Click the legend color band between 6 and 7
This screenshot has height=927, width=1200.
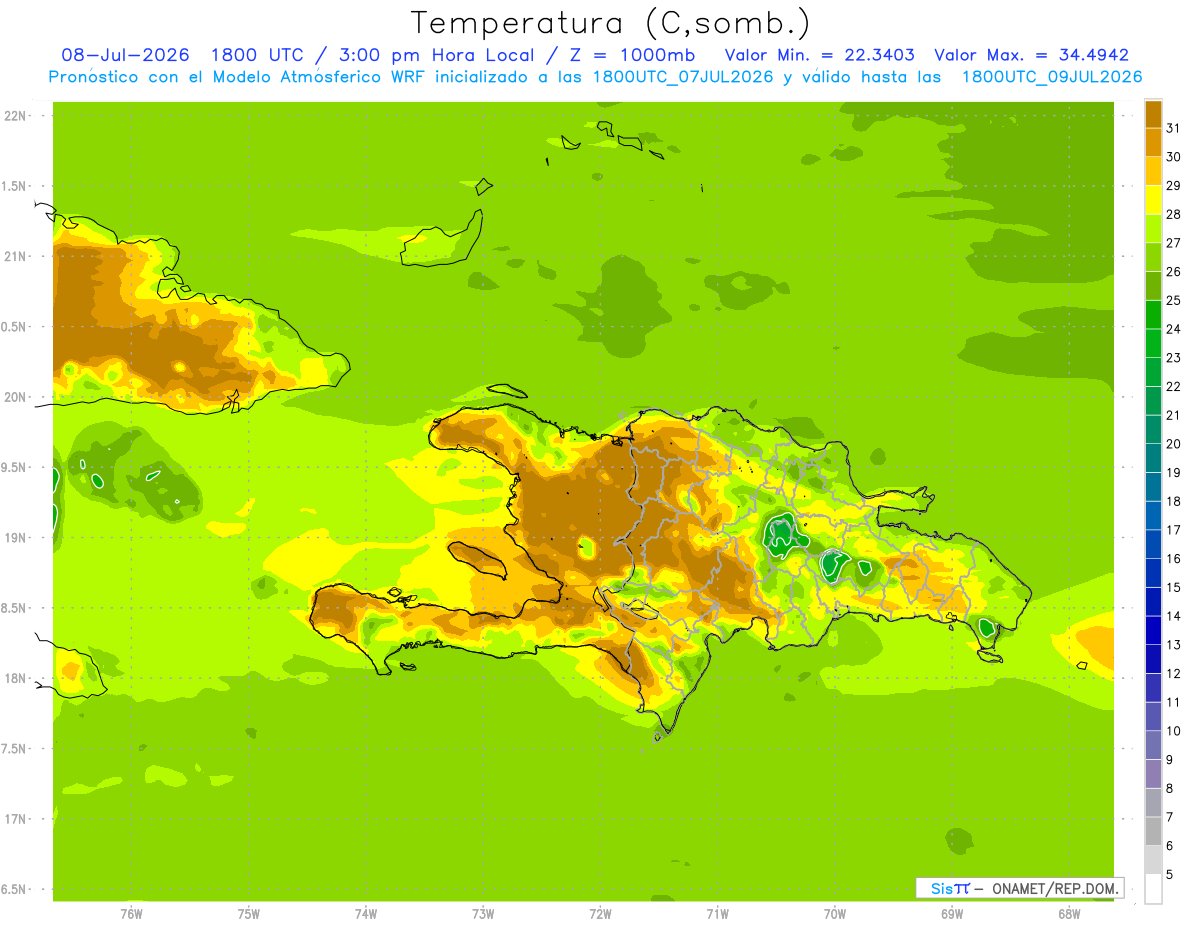click(x=1153, y=832)
